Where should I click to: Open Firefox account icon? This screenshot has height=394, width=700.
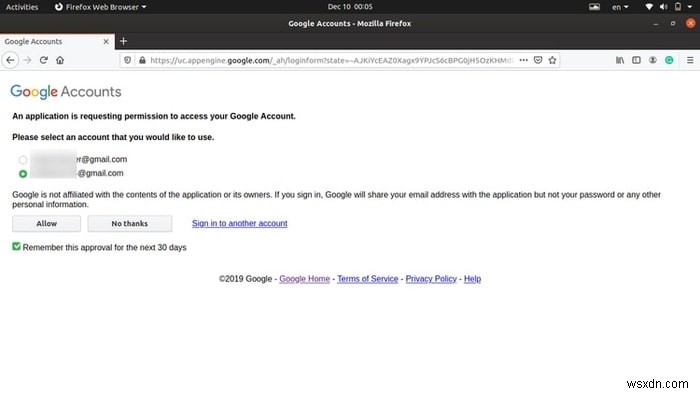point(653,60)
